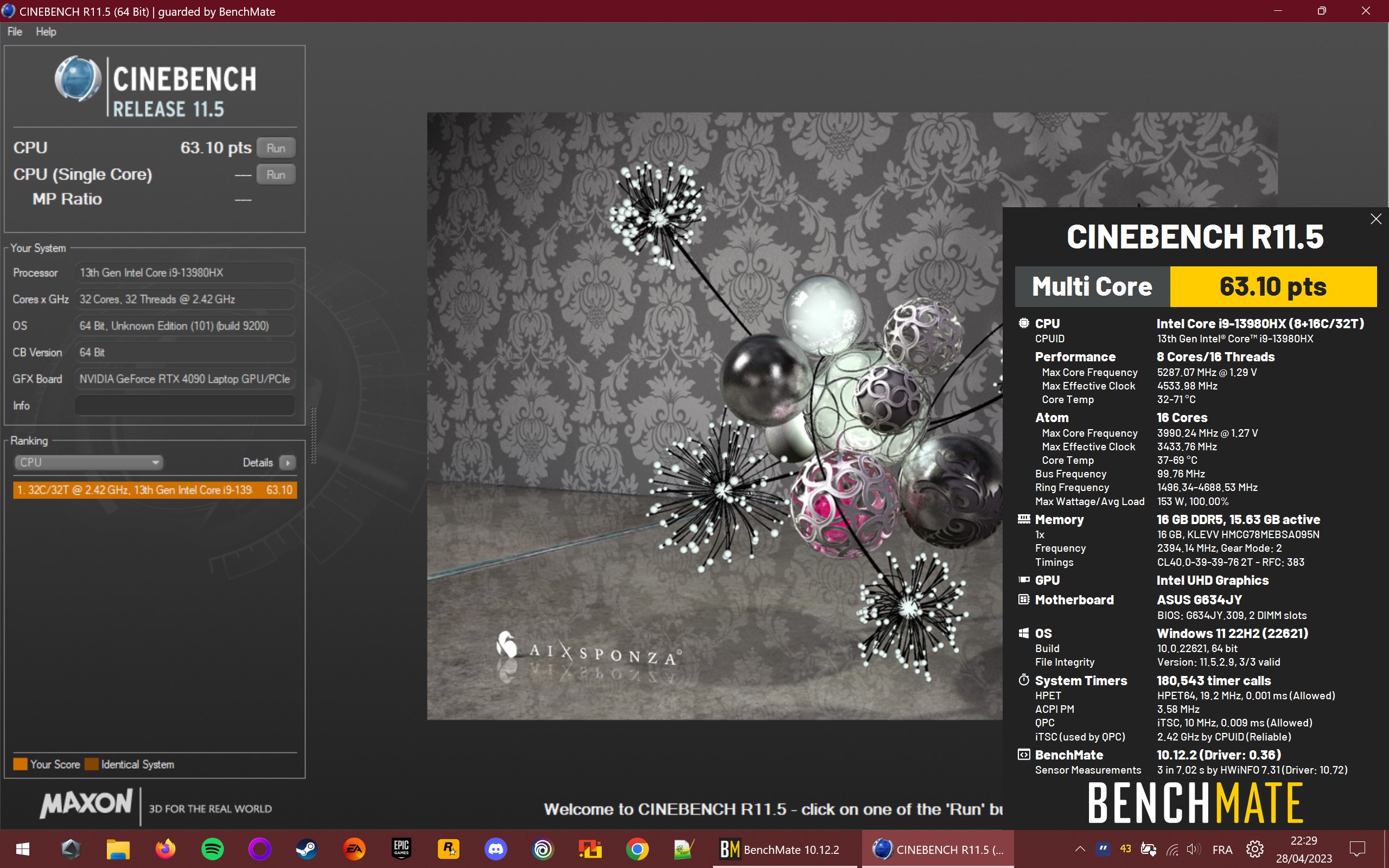Open the Wi-Fi network tray icon

[x=1172, y=849]
